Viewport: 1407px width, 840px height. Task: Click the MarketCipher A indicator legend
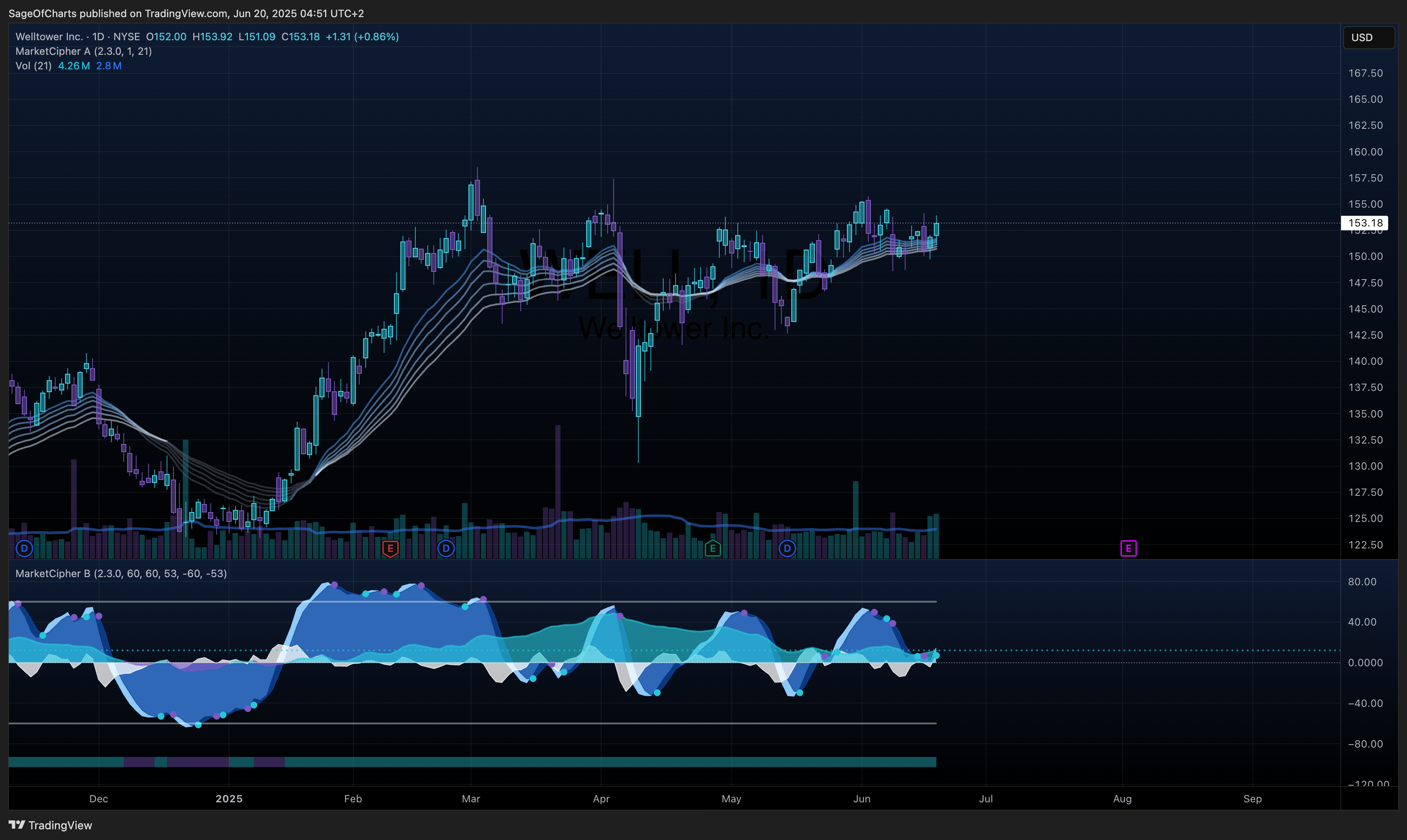coord(84,51)
